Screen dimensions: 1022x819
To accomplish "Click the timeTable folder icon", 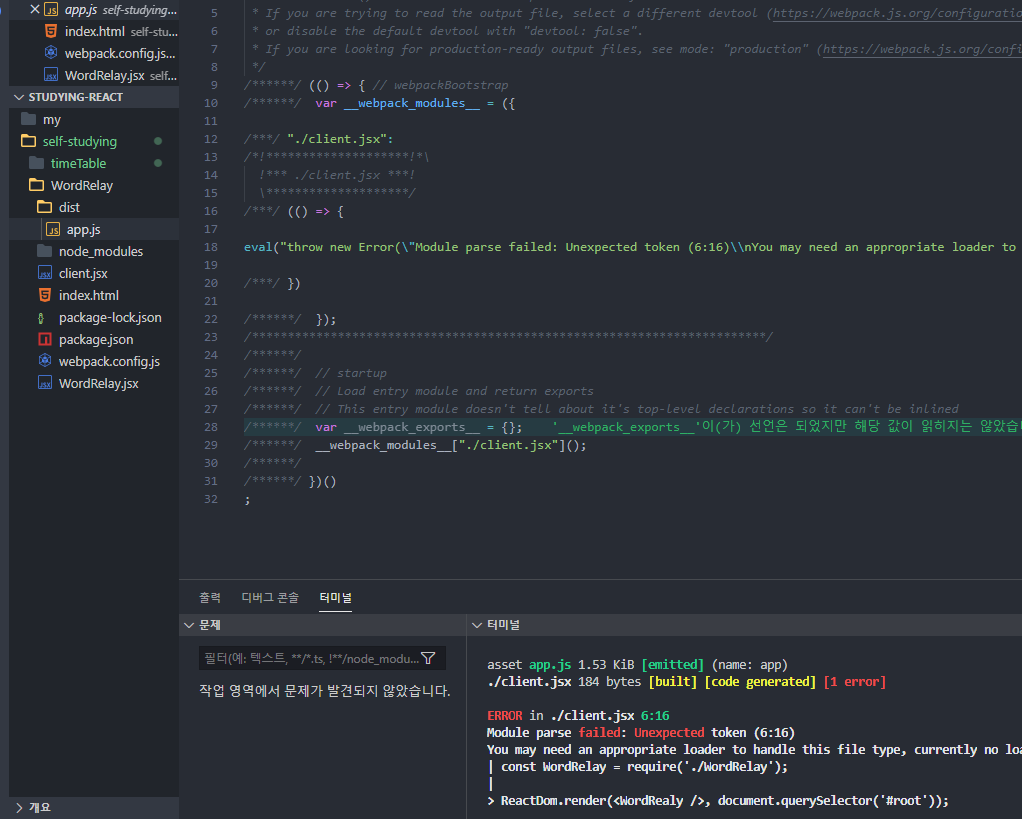I will pos(36,163).
